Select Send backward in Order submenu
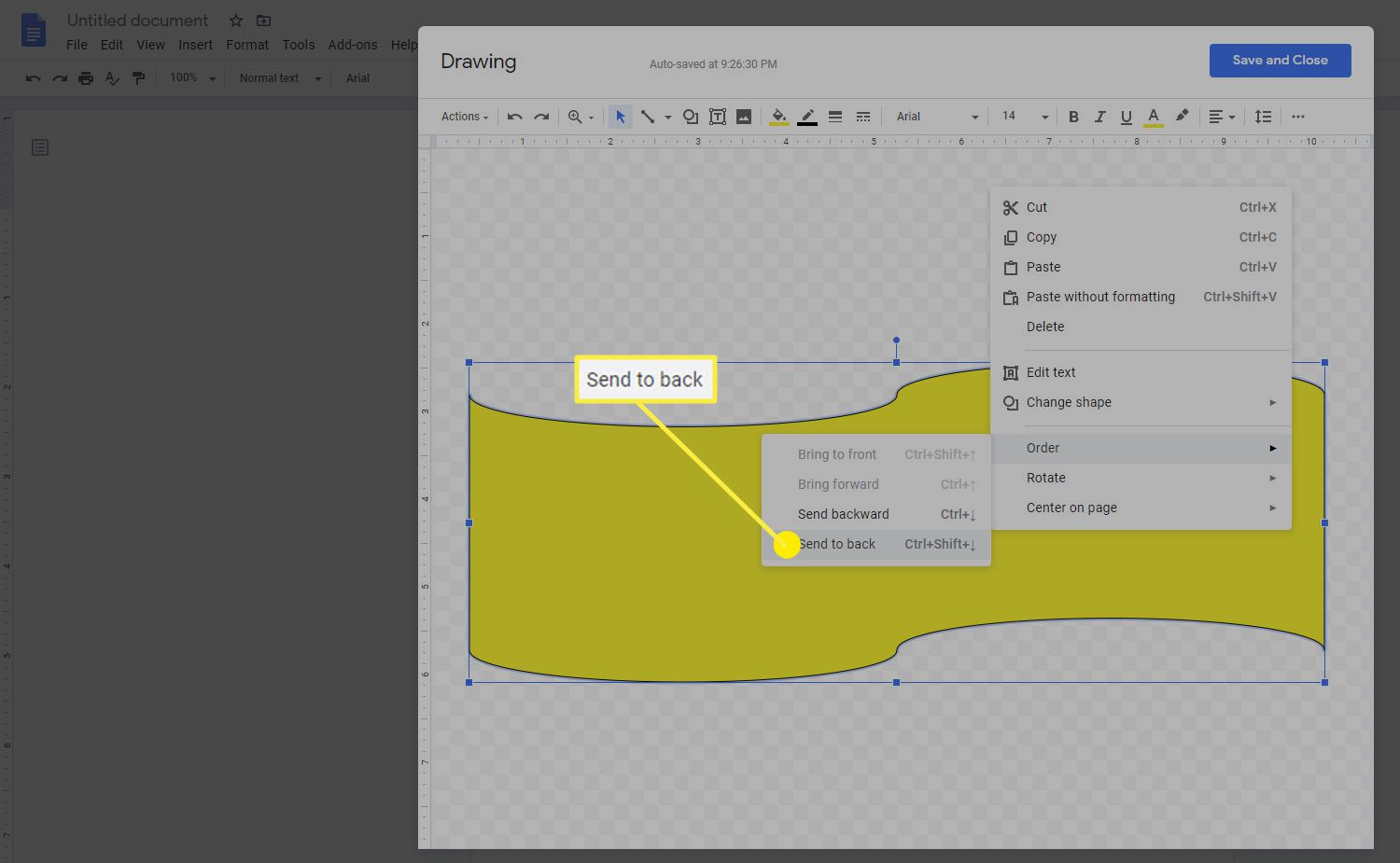The image size is (1400, 863). point(876,514)
